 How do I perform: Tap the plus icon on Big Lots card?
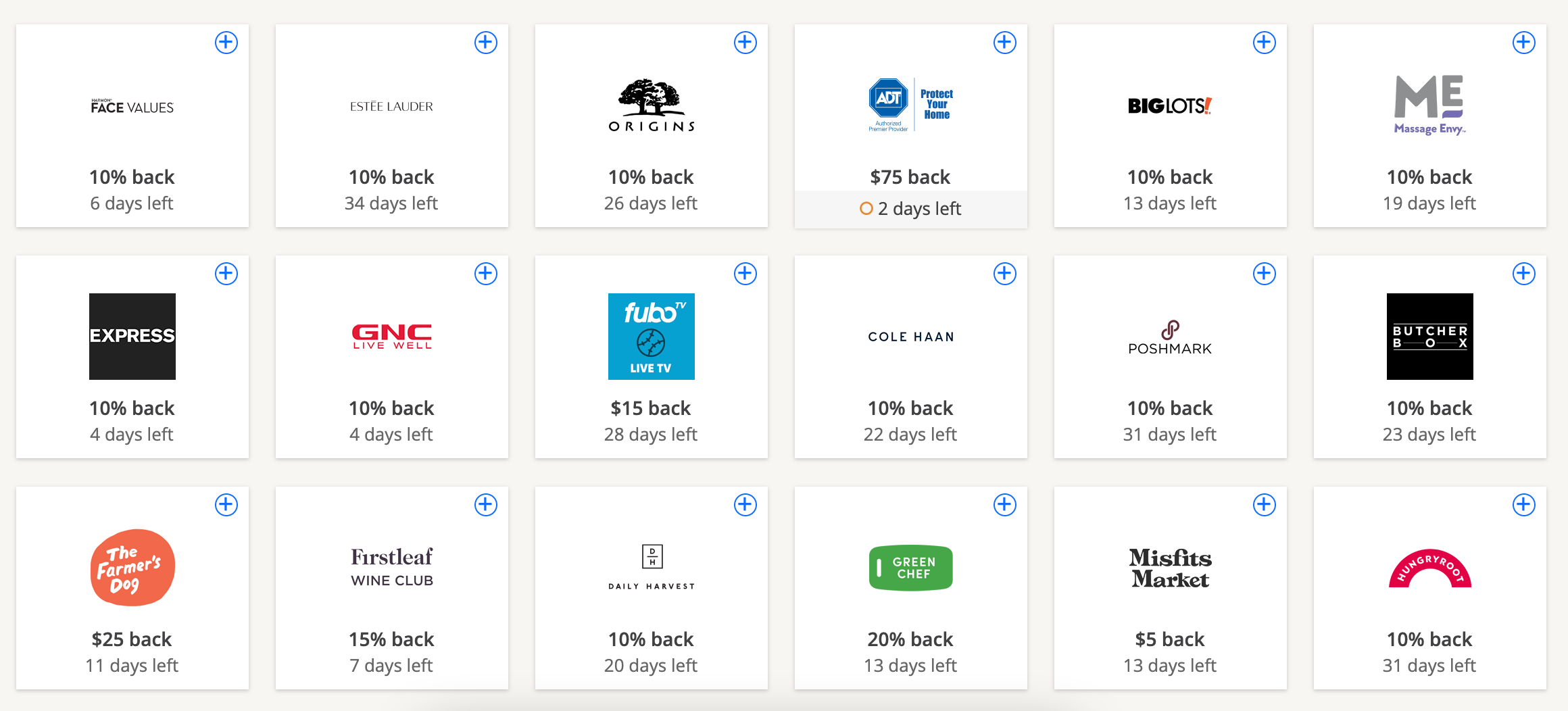pos(1265,43)
